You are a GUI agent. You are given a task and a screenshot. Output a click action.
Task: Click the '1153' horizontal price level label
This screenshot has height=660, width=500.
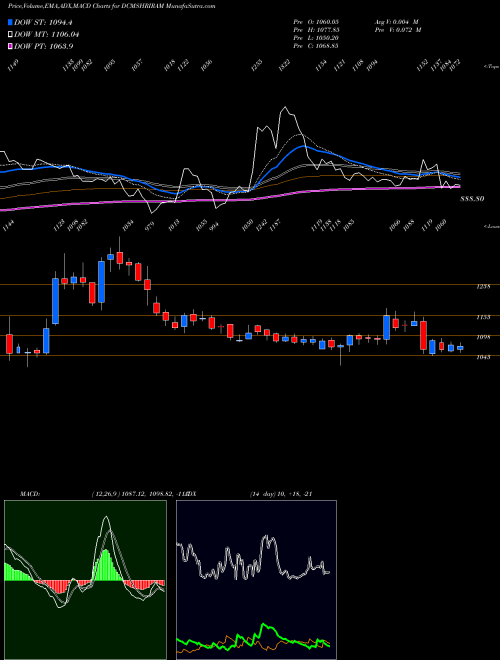coord(483,317)
